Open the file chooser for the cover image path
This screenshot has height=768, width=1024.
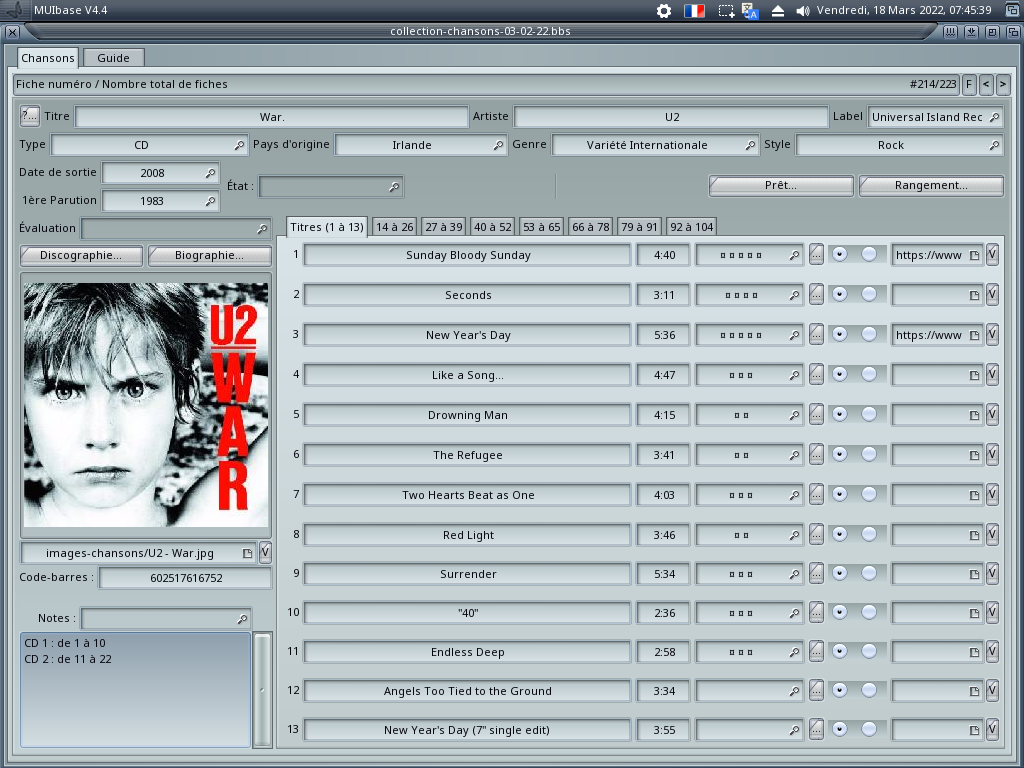(248, 553)
